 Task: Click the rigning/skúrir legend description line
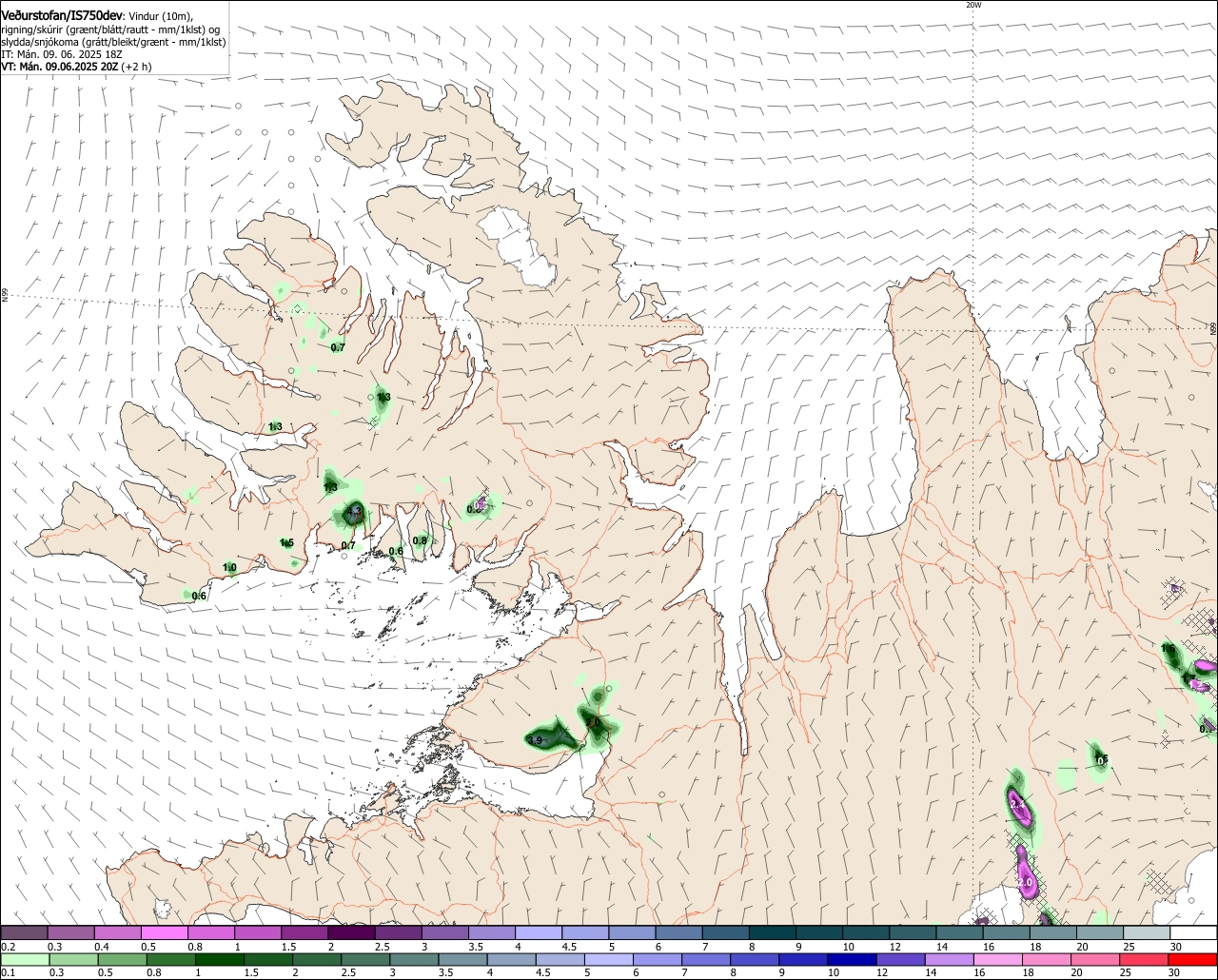point(110,29)
